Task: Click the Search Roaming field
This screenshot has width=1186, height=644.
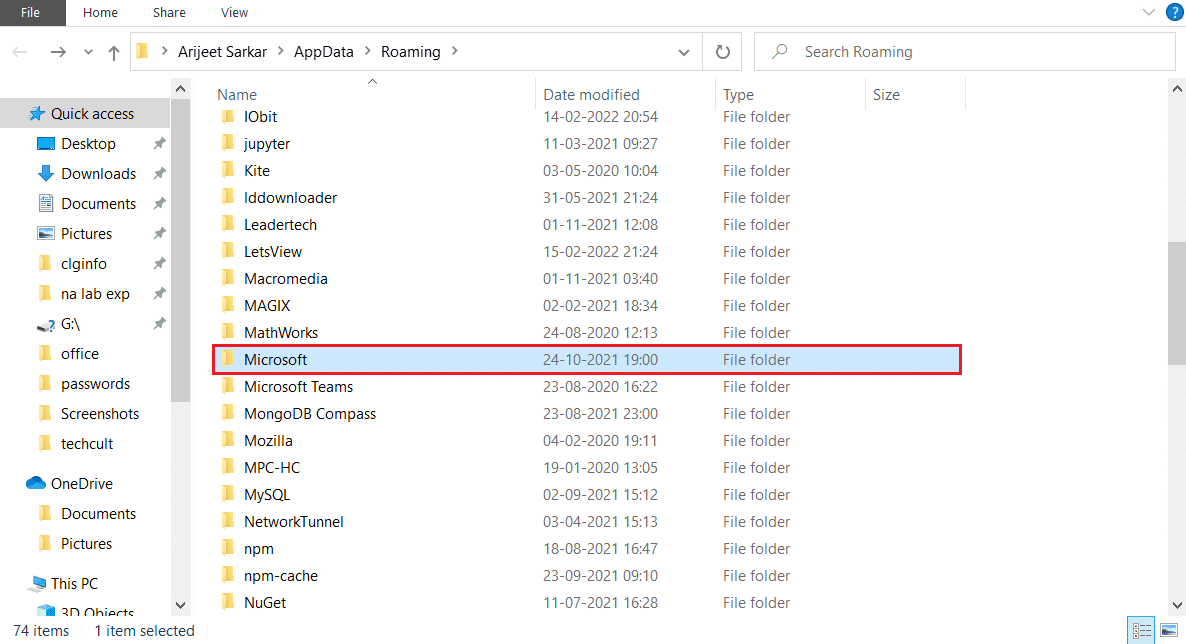Action: pyautogui.click(x=965, y=51)
